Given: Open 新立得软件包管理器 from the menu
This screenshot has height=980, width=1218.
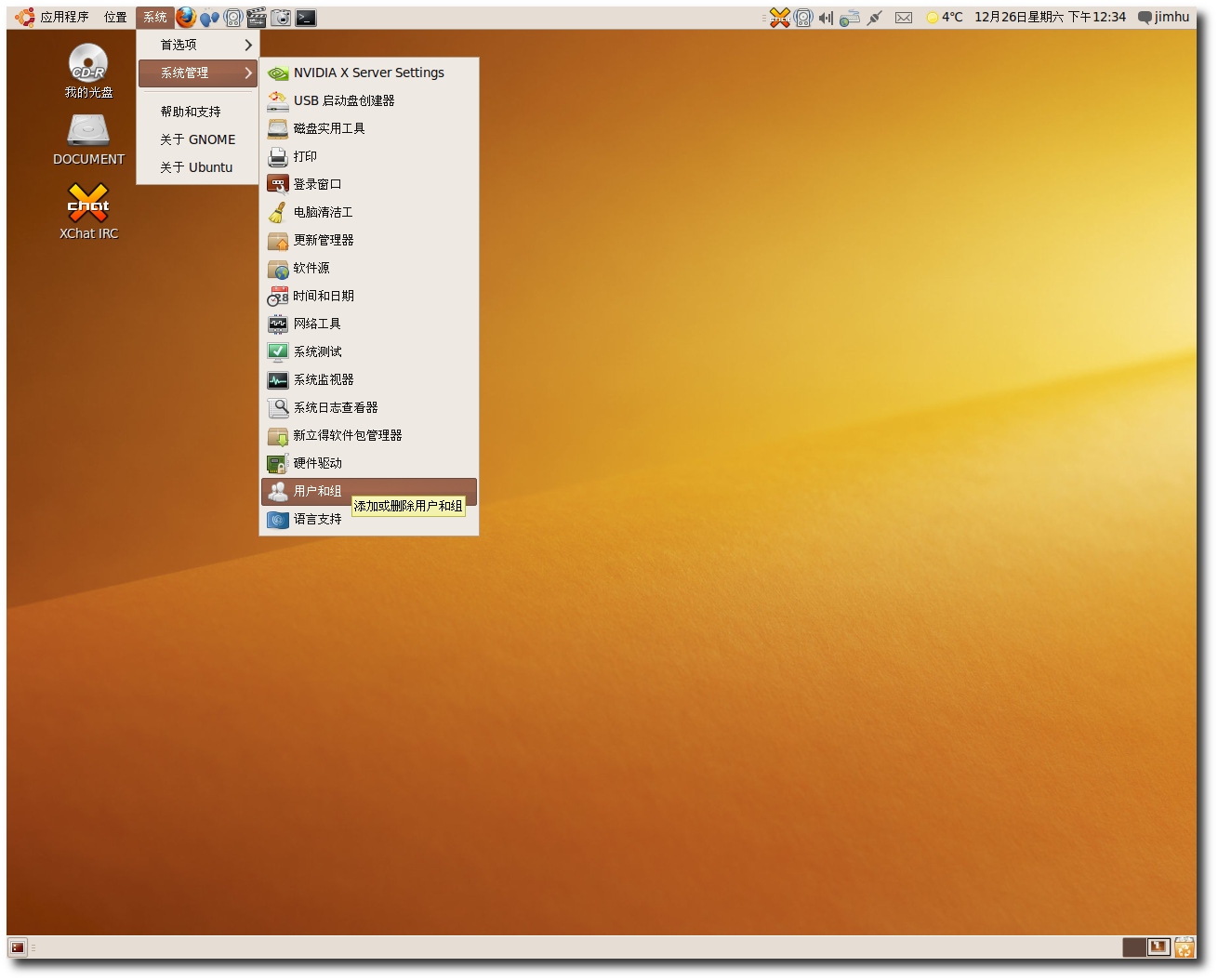Looking at the screenshot, I should click(x=348, y=435).
